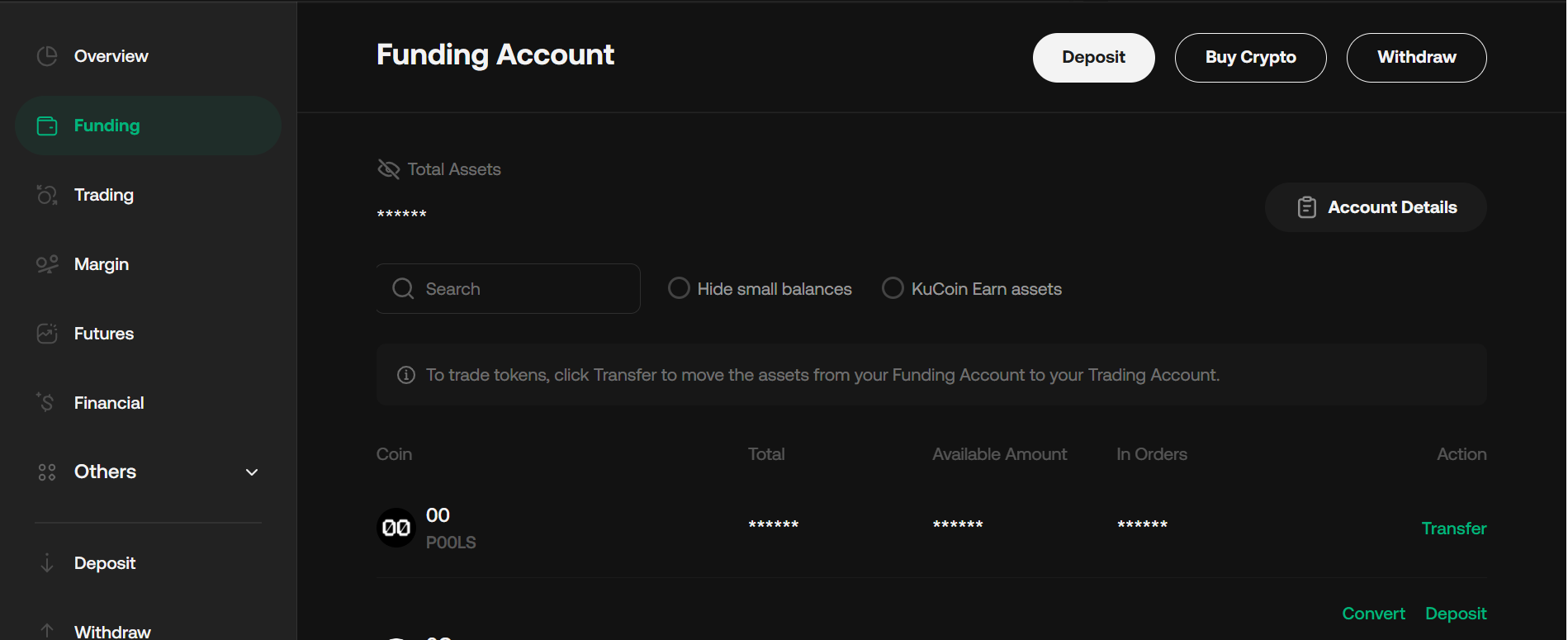Click the hidden Total Assets value
Viewport: 1568px width, 640px height.
click(x=402, y=214)
